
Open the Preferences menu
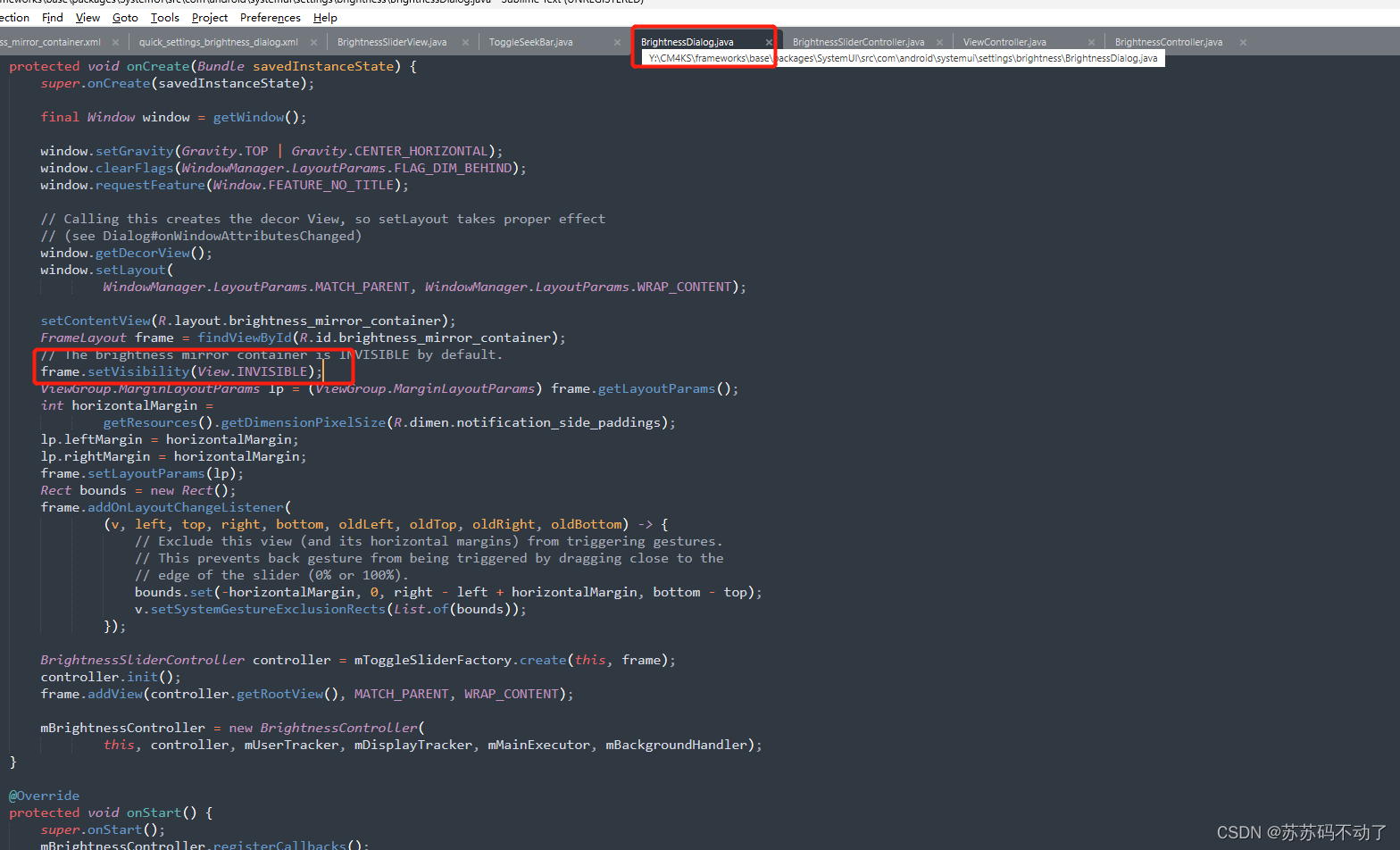pyautogui.click(x=271, y=17)
